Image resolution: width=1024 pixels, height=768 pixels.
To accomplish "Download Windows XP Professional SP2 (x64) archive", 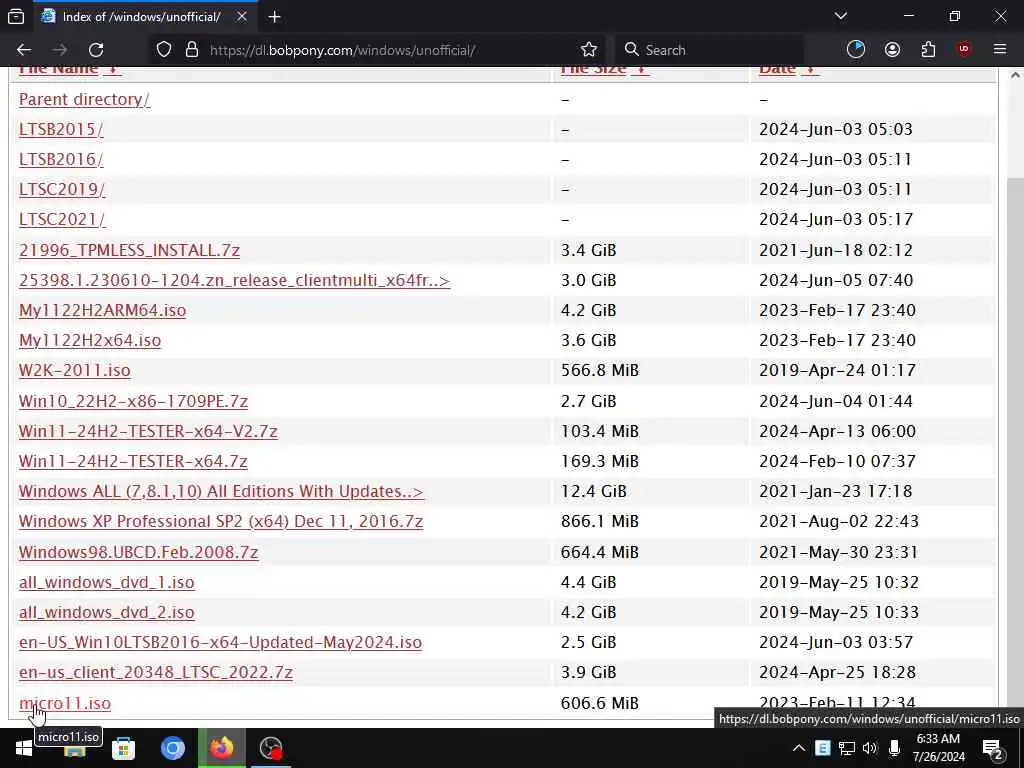I will [221, 521].
